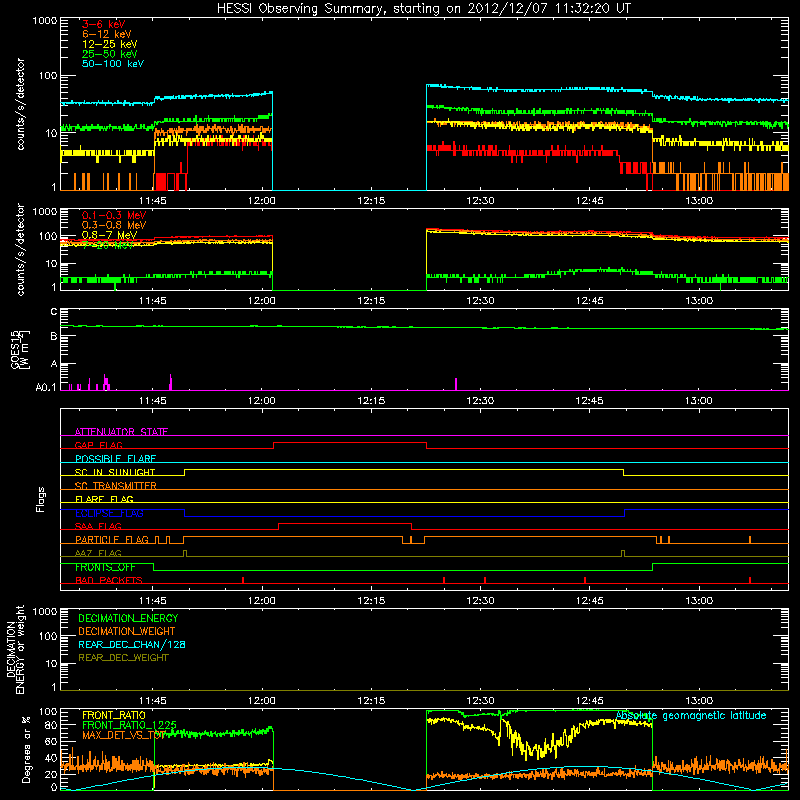Viewport: 800px width, 800px height.
Task: Click the 0.1-0.3 MeV legend label
Action: 114,215
